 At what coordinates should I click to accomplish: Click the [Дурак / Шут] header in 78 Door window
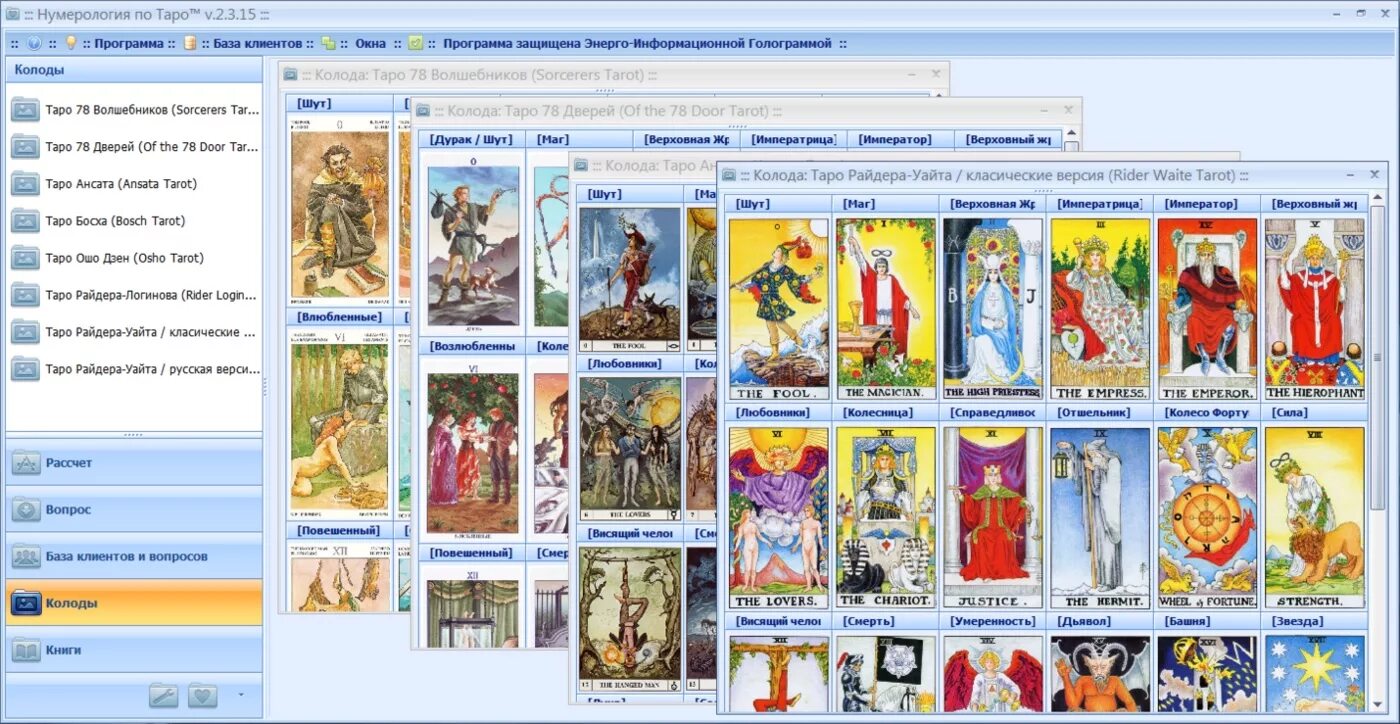pyautogui.click(x=471, y=139)
